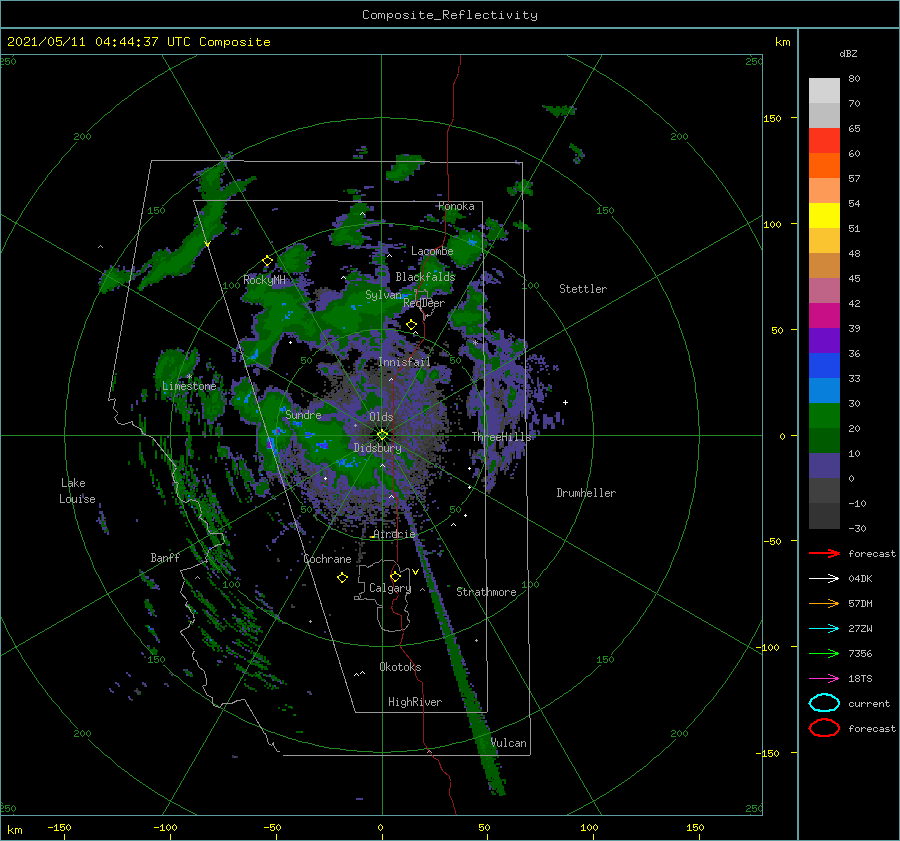Click the cyan current ellipse legend icon
This screenshot has height=841, width=900.
[x=824, y=703]
